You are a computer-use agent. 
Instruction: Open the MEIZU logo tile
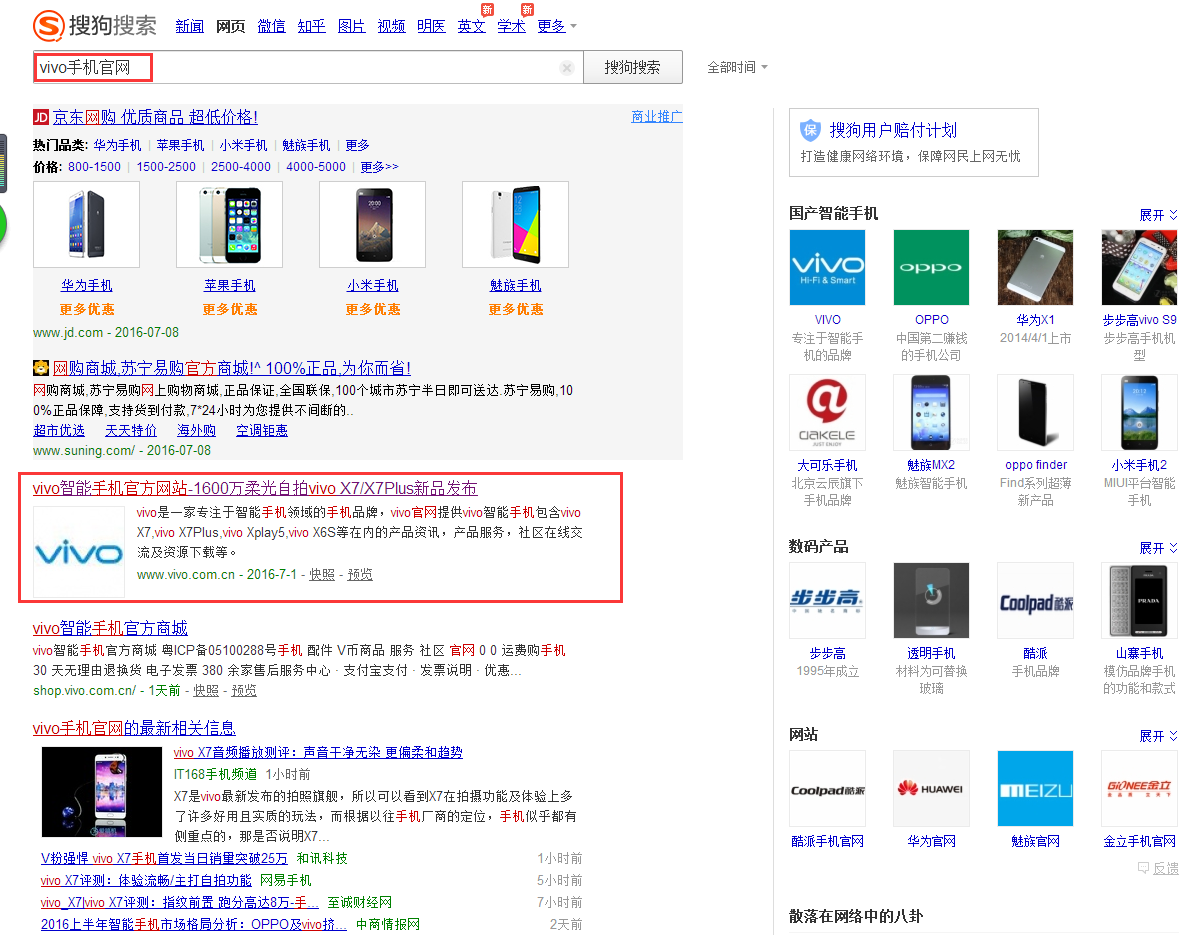(x=1036, y=789)
